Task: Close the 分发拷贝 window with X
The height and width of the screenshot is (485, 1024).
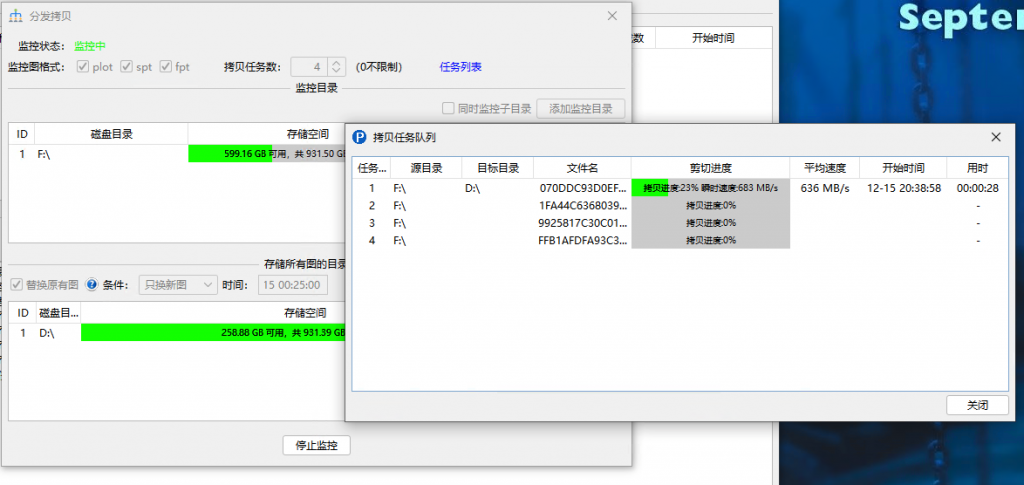Action: coord(612,16)
